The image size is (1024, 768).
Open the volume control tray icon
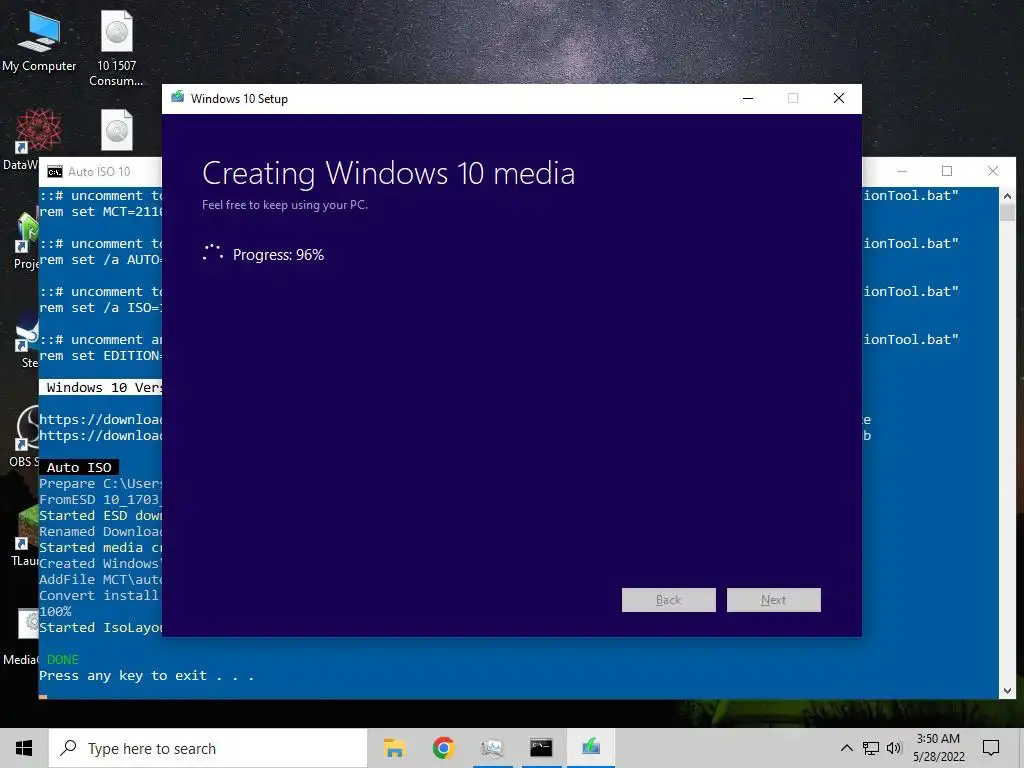tap(894, 748)
